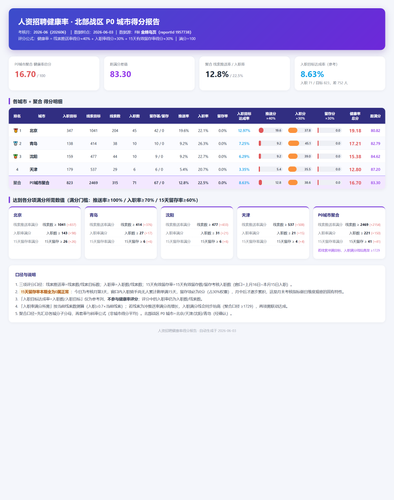Screen dimensions: 394x500
Task: Click 沈阳 health total score 15.38
Action: pos(355,156)
